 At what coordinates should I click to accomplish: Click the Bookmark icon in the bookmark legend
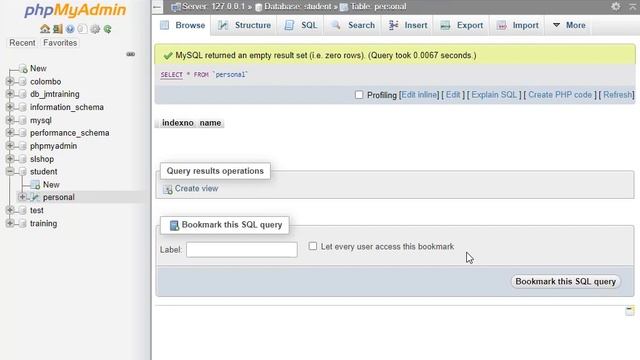point(174,225)
